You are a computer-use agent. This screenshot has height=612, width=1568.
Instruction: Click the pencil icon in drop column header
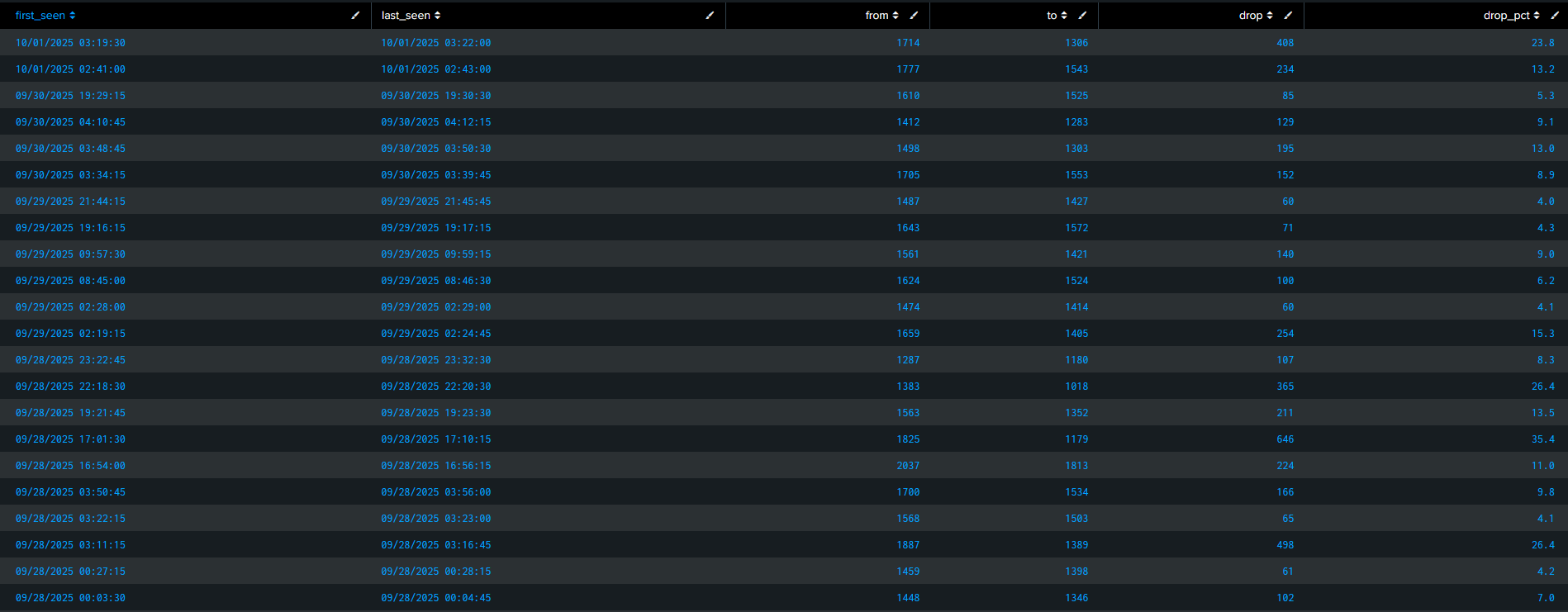(1287, 16)
